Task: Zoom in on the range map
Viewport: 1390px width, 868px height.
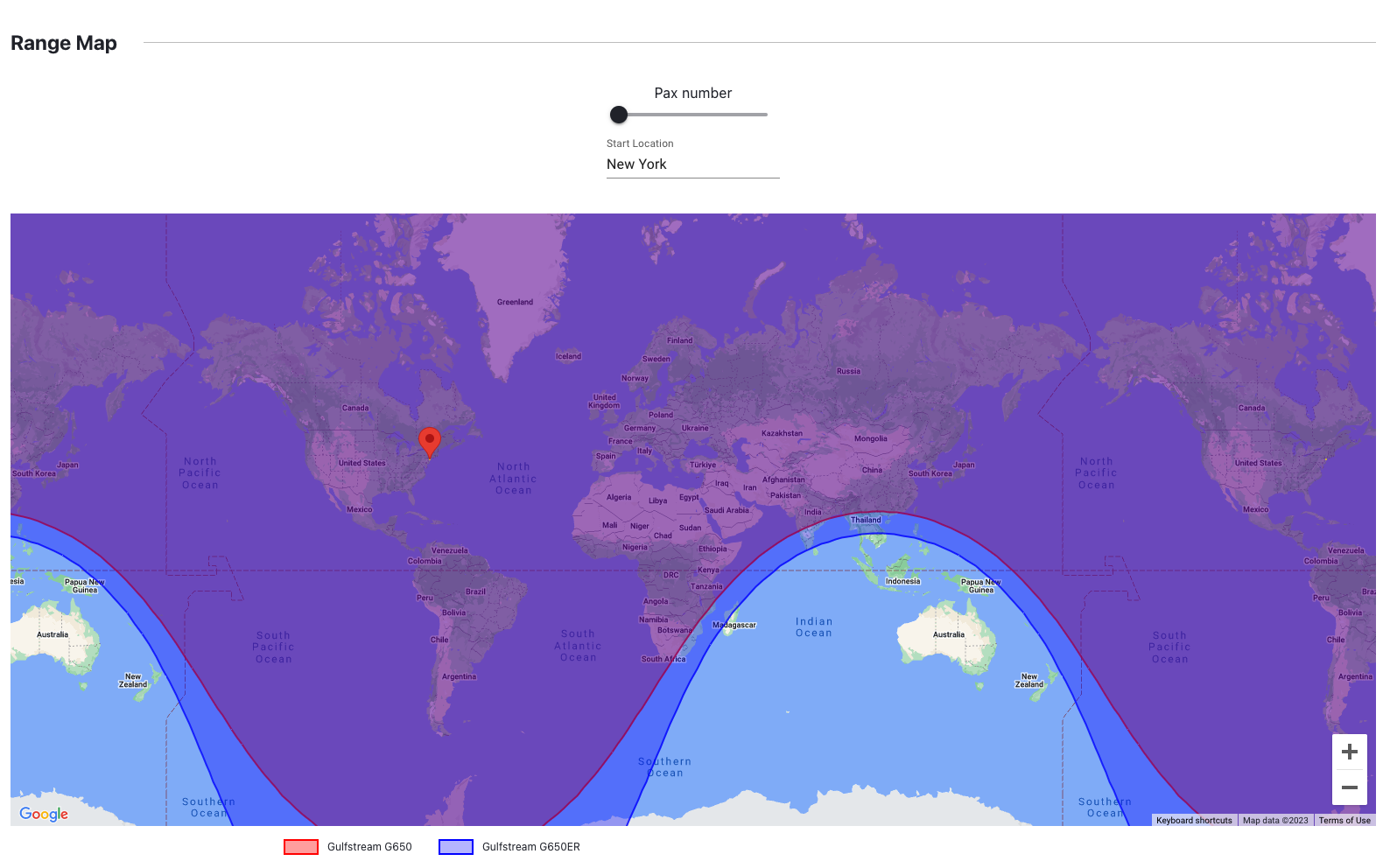Action: pos(1349,752)
